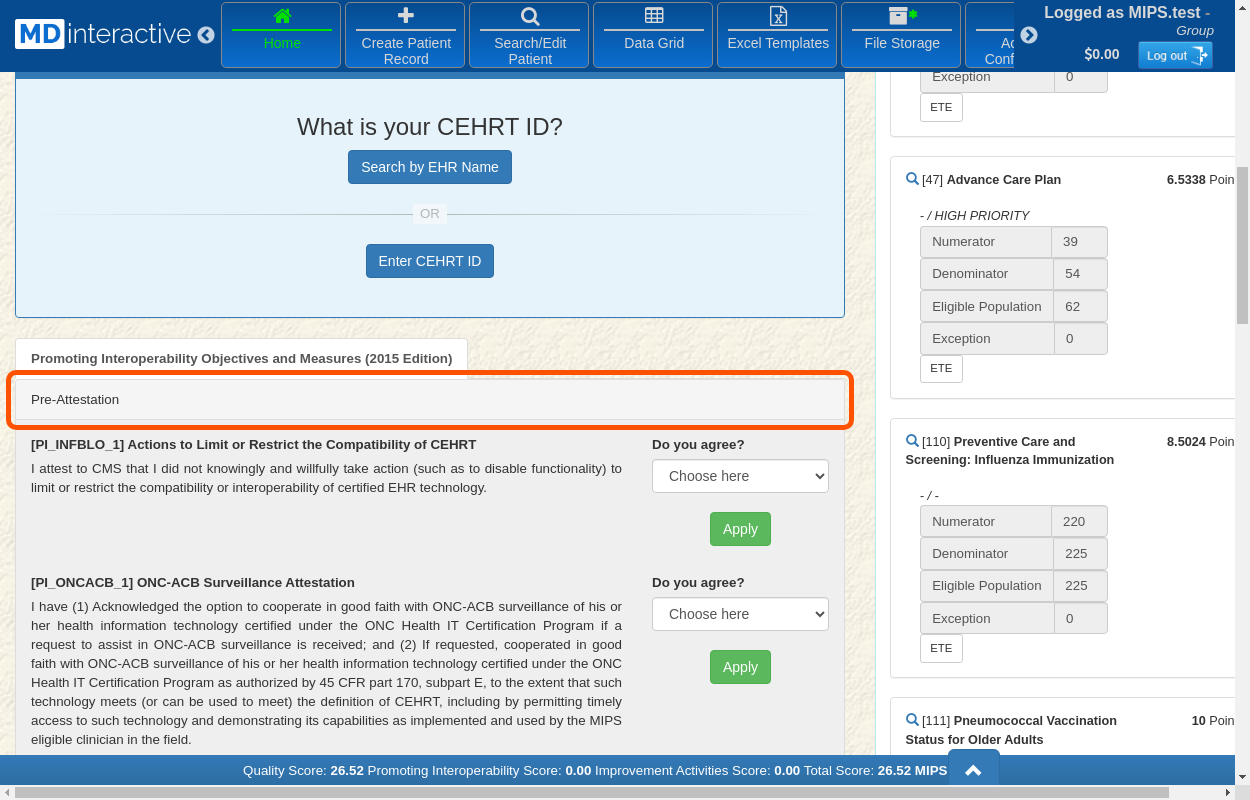Expand the bottom score bar chevron
The width and height of the screenshot is (1250, 800).
(x=973, y=770)
